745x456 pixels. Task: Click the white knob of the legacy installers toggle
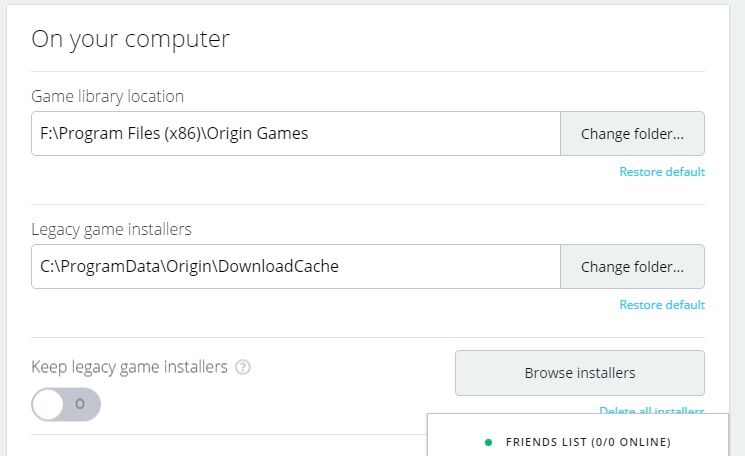[50, 404]
